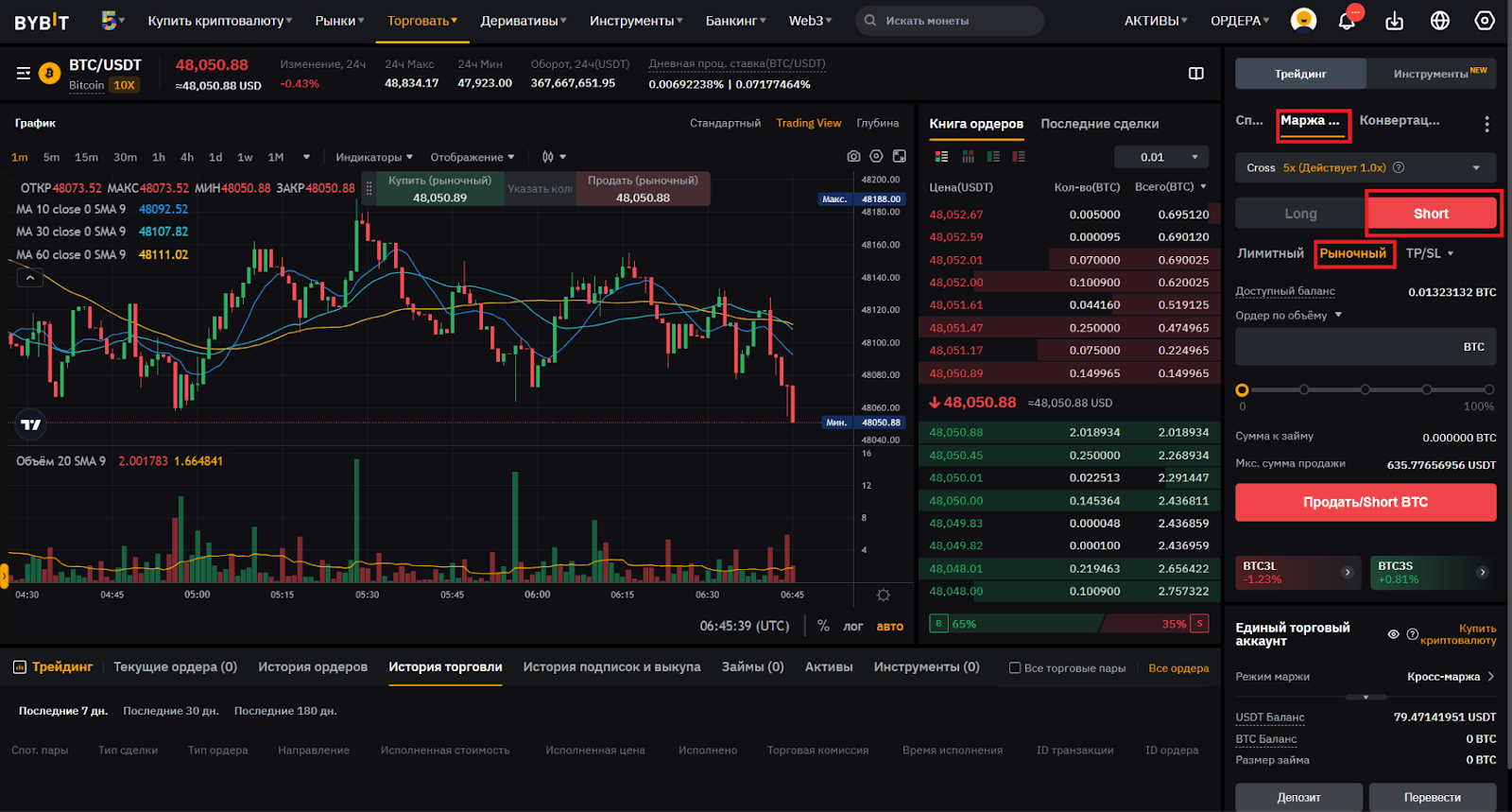Switch right panel to Трейдинг mode
Viewport: 1512px width, 812px height.
1300,74
